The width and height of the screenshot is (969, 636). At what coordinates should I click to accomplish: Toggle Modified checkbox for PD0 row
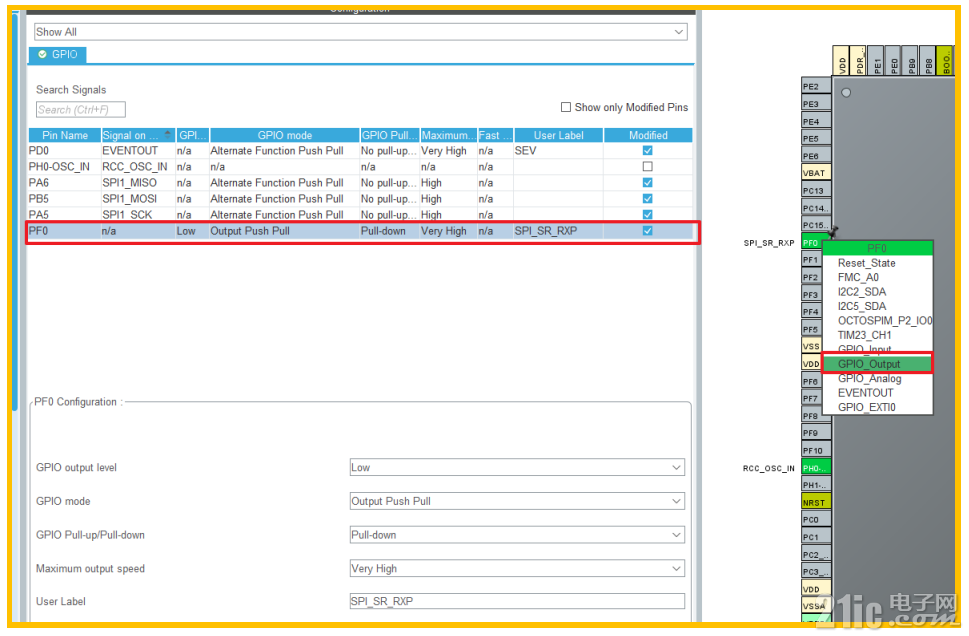point(647,150)
